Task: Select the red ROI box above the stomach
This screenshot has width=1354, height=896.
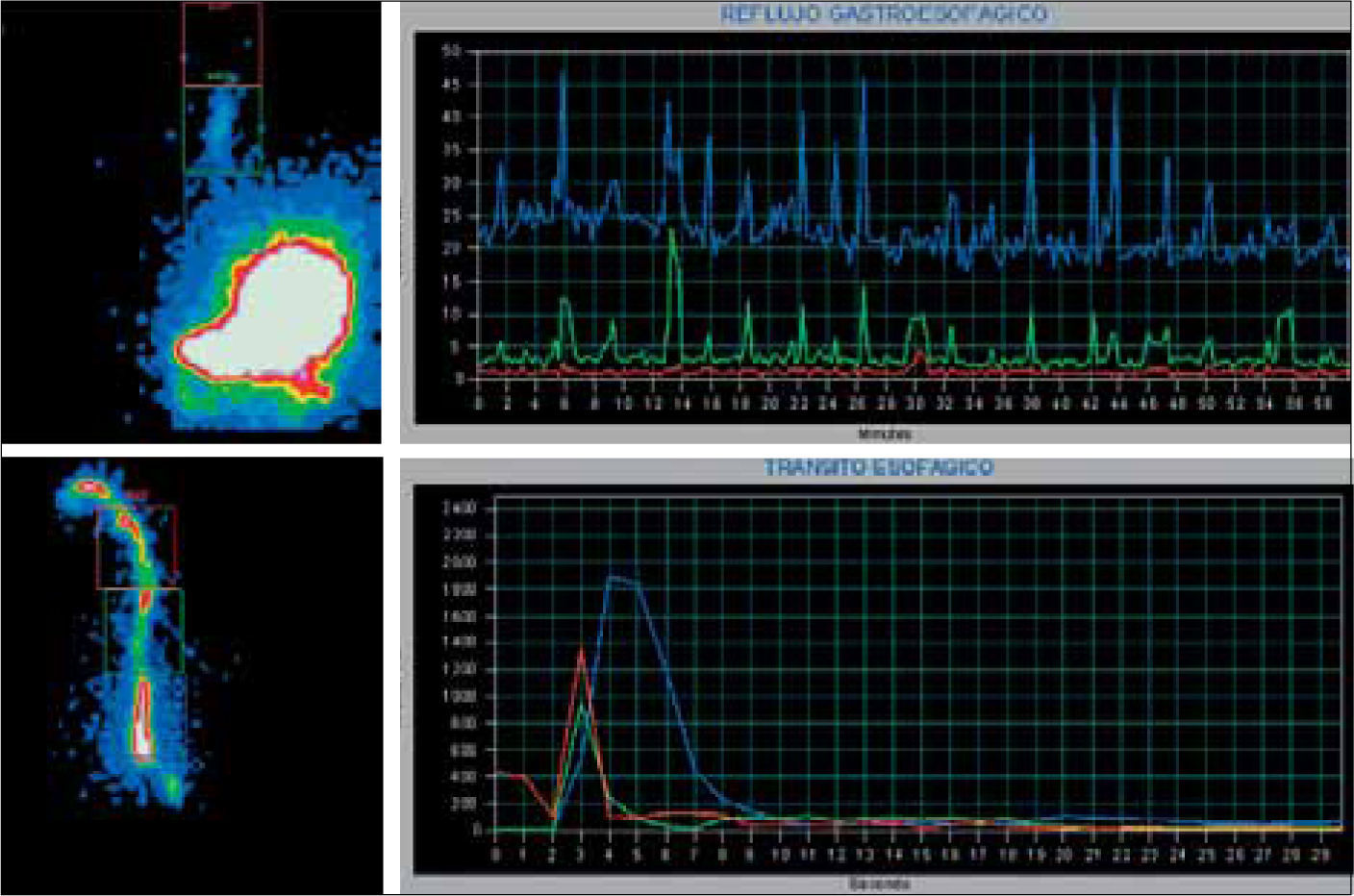Action: coord(222,44)
